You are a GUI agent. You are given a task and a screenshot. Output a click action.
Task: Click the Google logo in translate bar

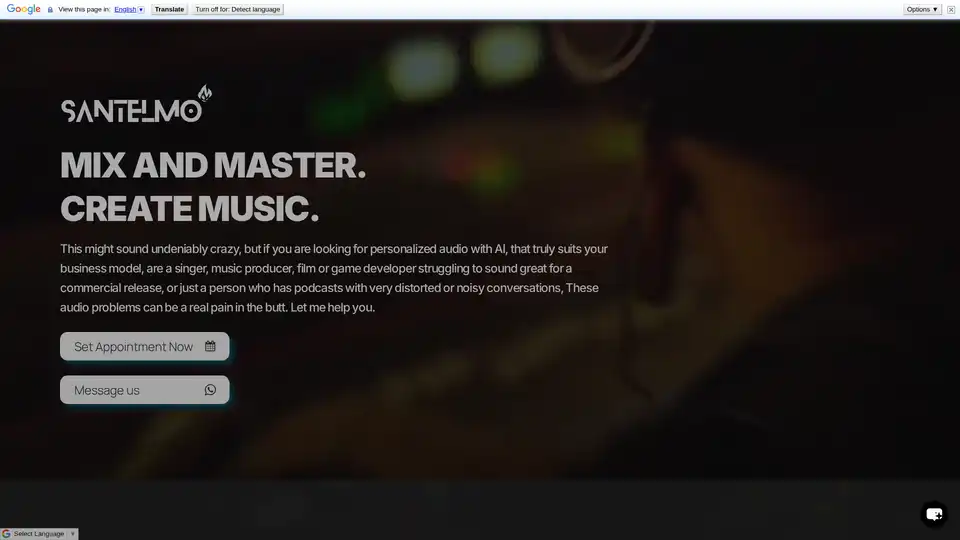(x=23, y=9)
